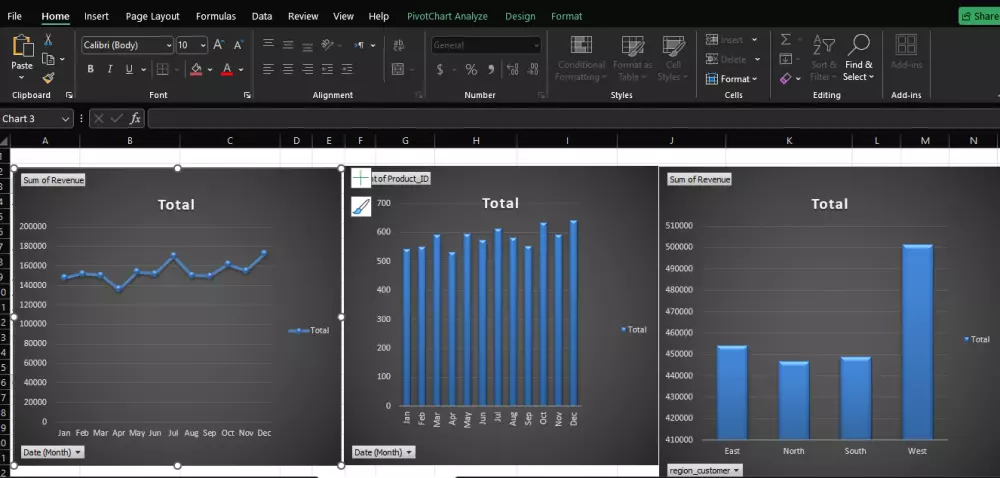The image size is (1000, 478).
Task: Click the Orientation angled text icon
Action: point(327,45)
